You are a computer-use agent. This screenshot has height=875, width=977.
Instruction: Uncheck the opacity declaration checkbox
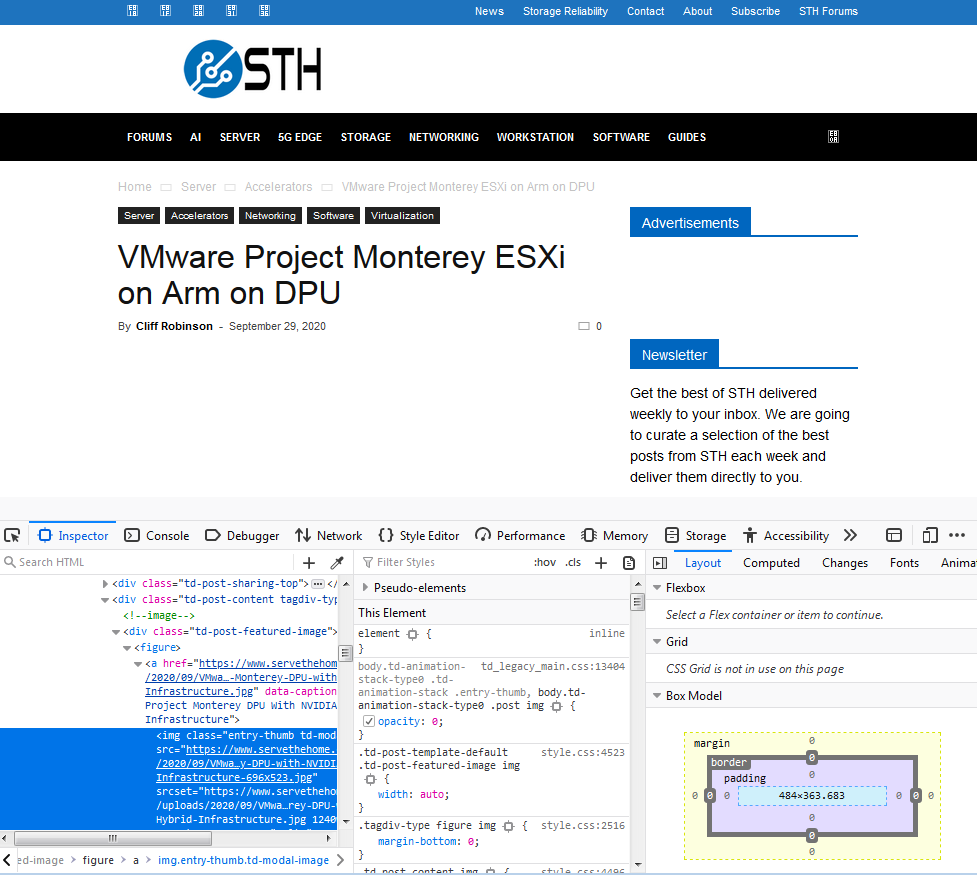point(369,721)
